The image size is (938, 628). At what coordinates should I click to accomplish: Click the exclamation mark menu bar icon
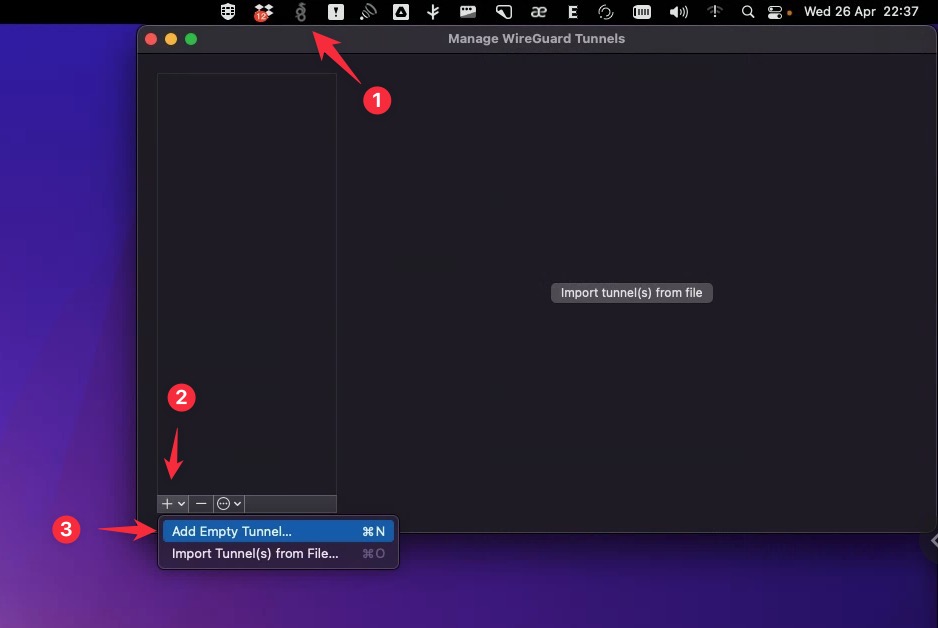[x=336, y=11]
